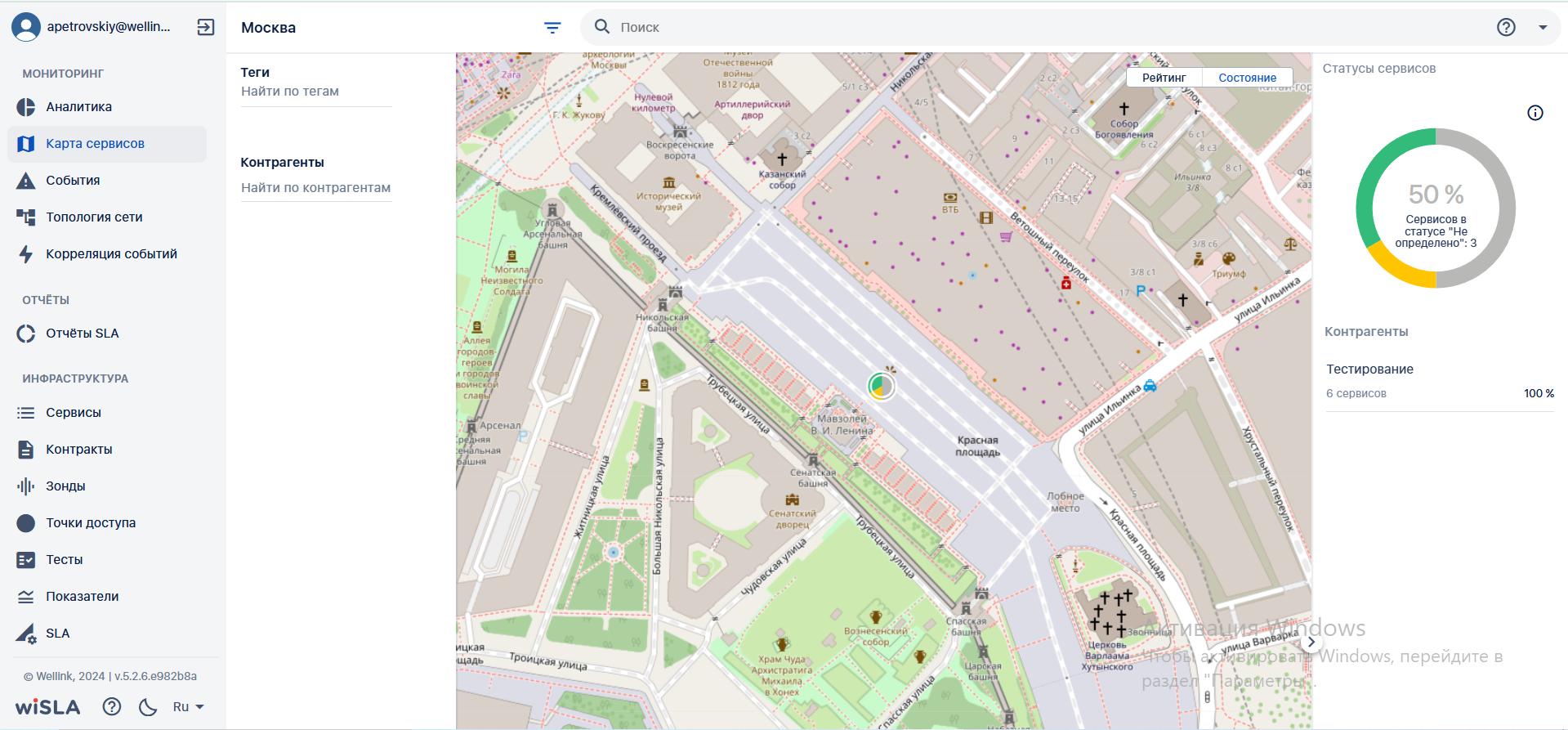Click the service pie marker on map
Viewport: 1568px width, 730px height.
click(881, 386)
